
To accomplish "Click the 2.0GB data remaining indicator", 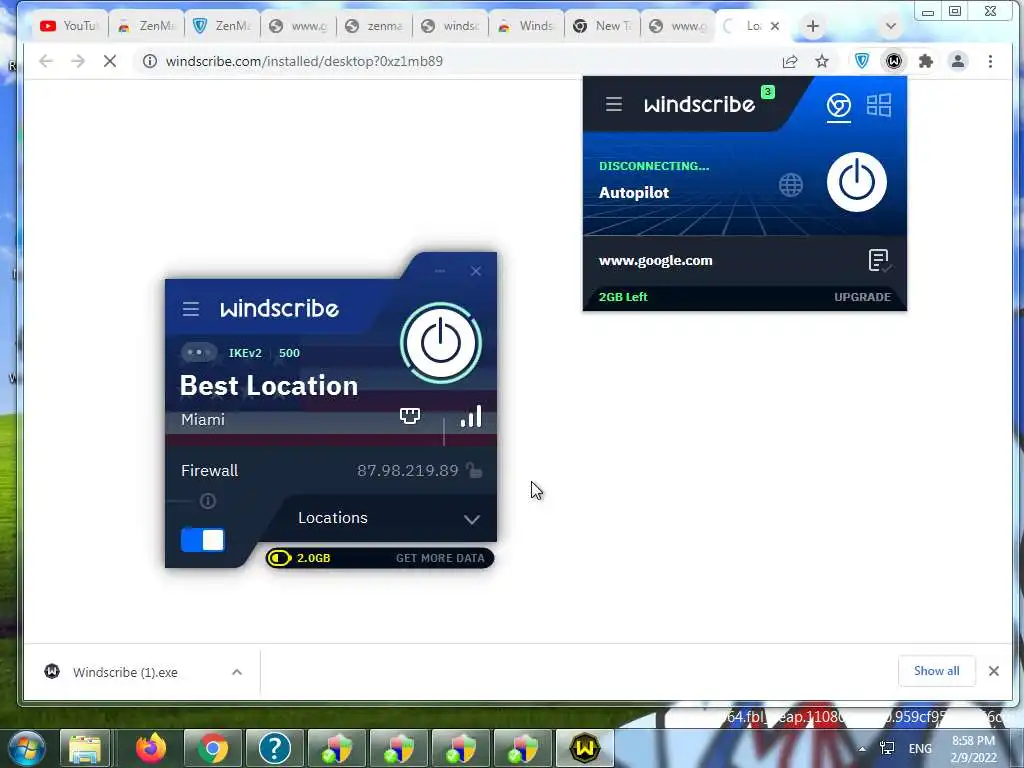I will [x=299, y=558].
